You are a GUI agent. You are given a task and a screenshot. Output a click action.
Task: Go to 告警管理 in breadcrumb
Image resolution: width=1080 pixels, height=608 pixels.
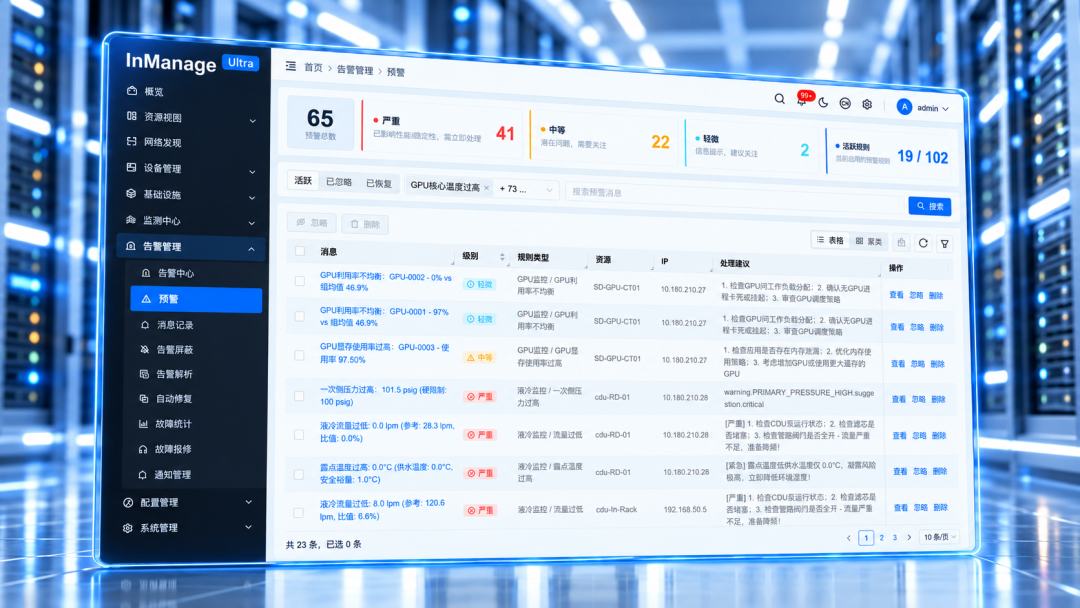[x=355, y=70]
